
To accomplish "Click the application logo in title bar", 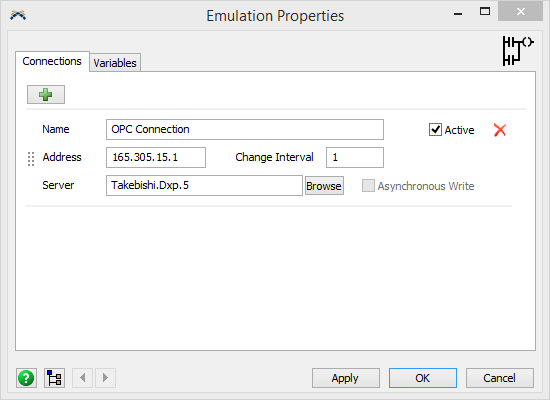I will point(18,15).
